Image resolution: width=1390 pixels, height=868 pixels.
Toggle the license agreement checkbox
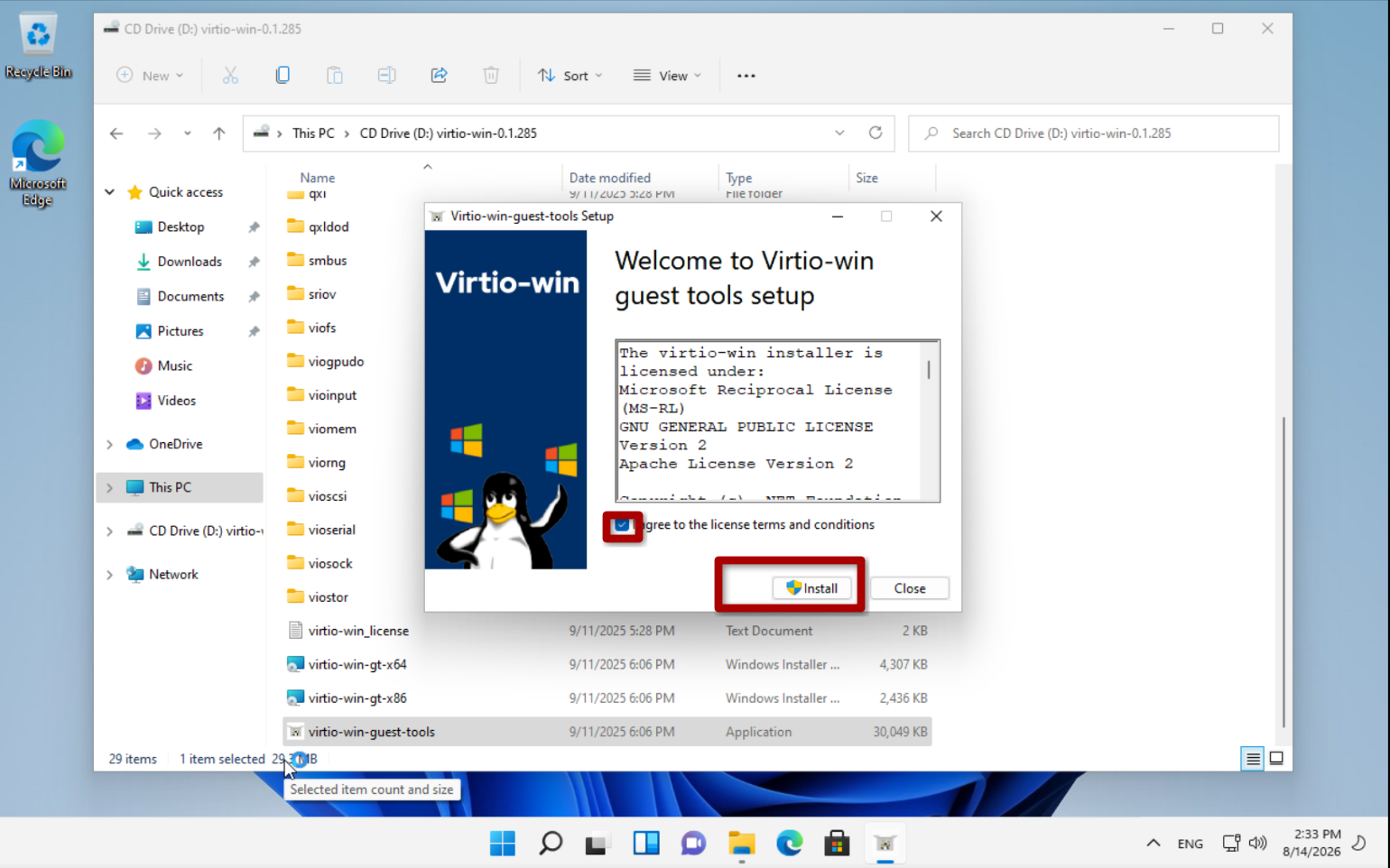tap(622, 525)
